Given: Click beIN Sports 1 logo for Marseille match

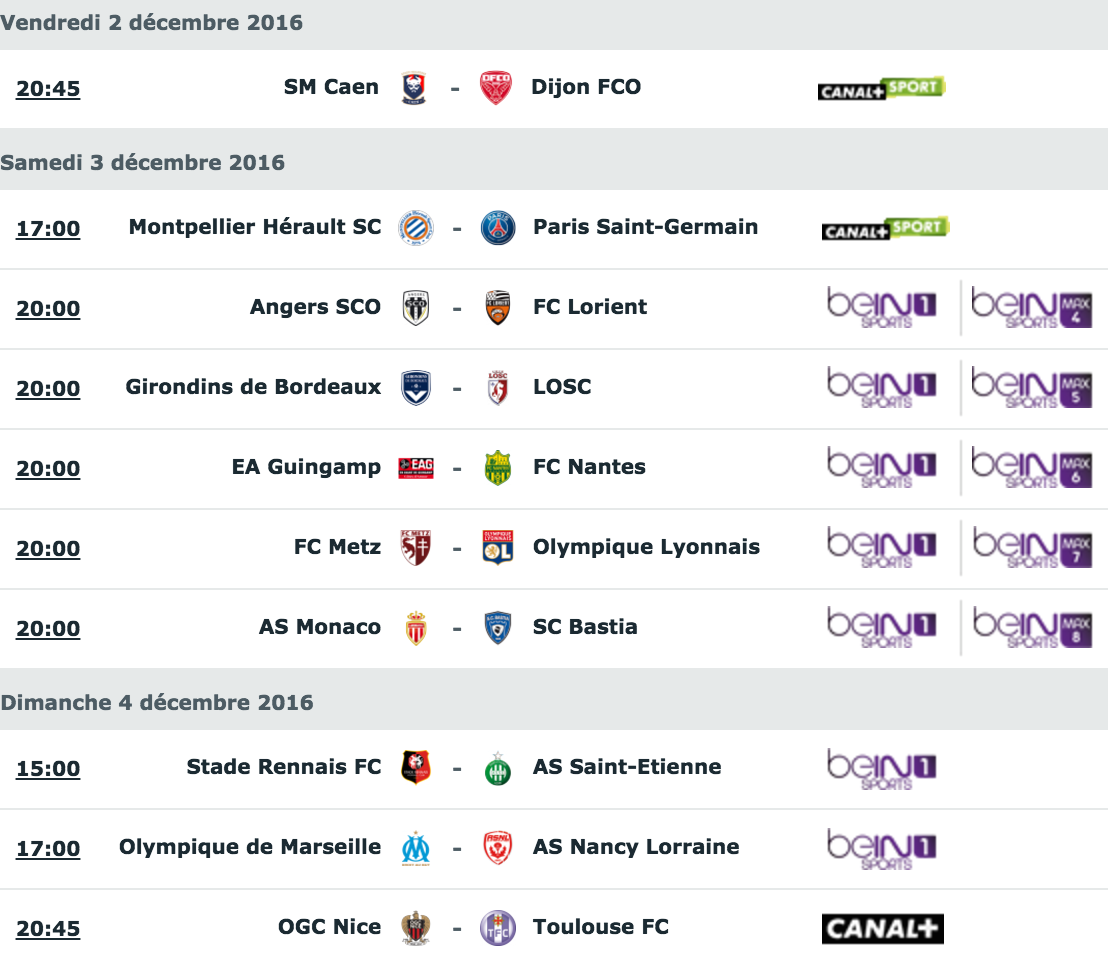Looking at the screenshot, I should (882, 848).
